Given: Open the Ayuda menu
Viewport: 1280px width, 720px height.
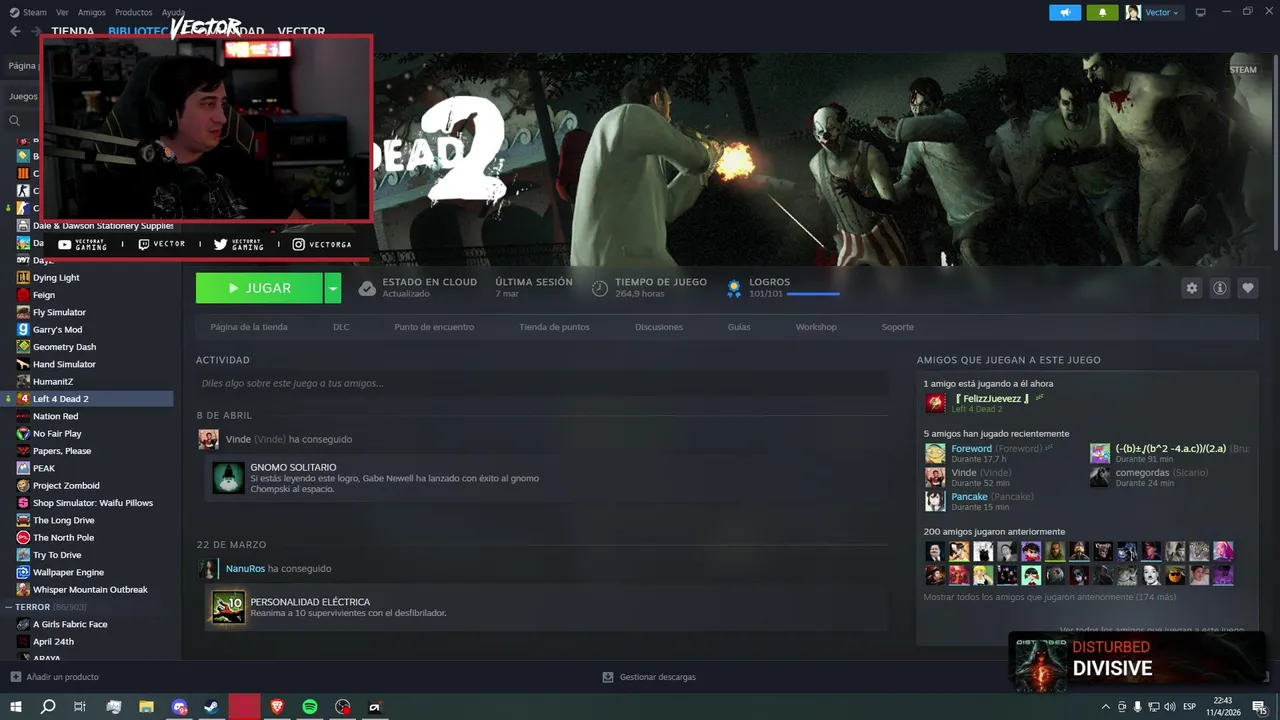Looking at the screenshot, I should 173,12.
